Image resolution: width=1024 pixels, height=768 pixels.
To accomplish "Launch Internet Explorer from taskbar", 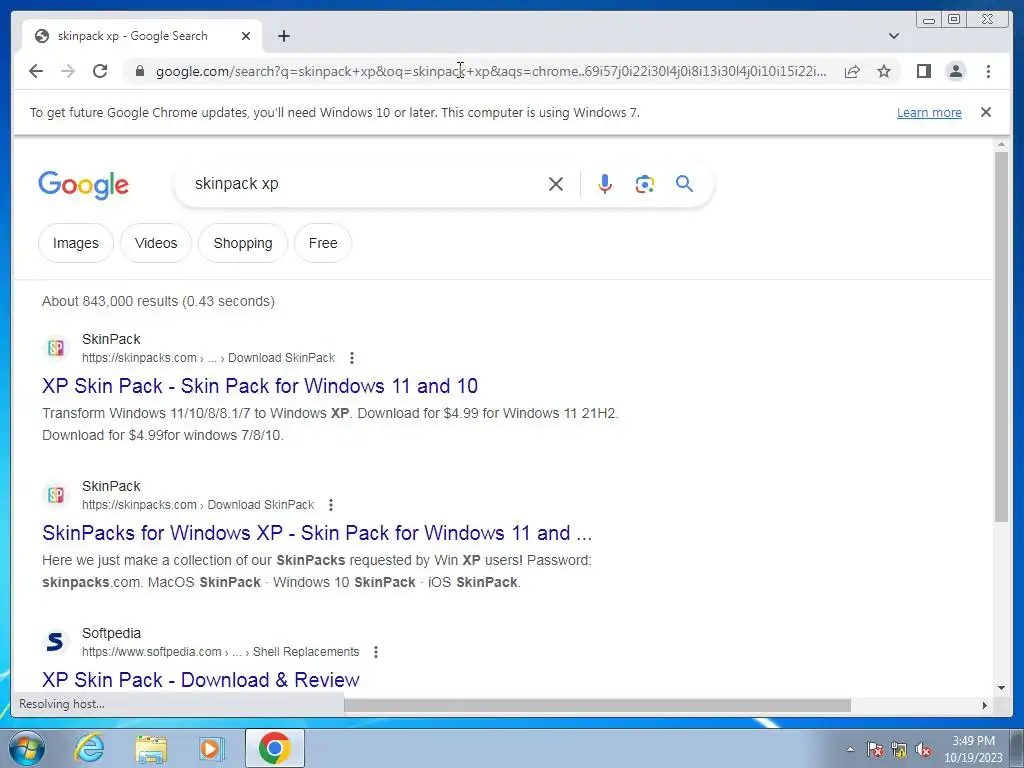I will [89, 748].
